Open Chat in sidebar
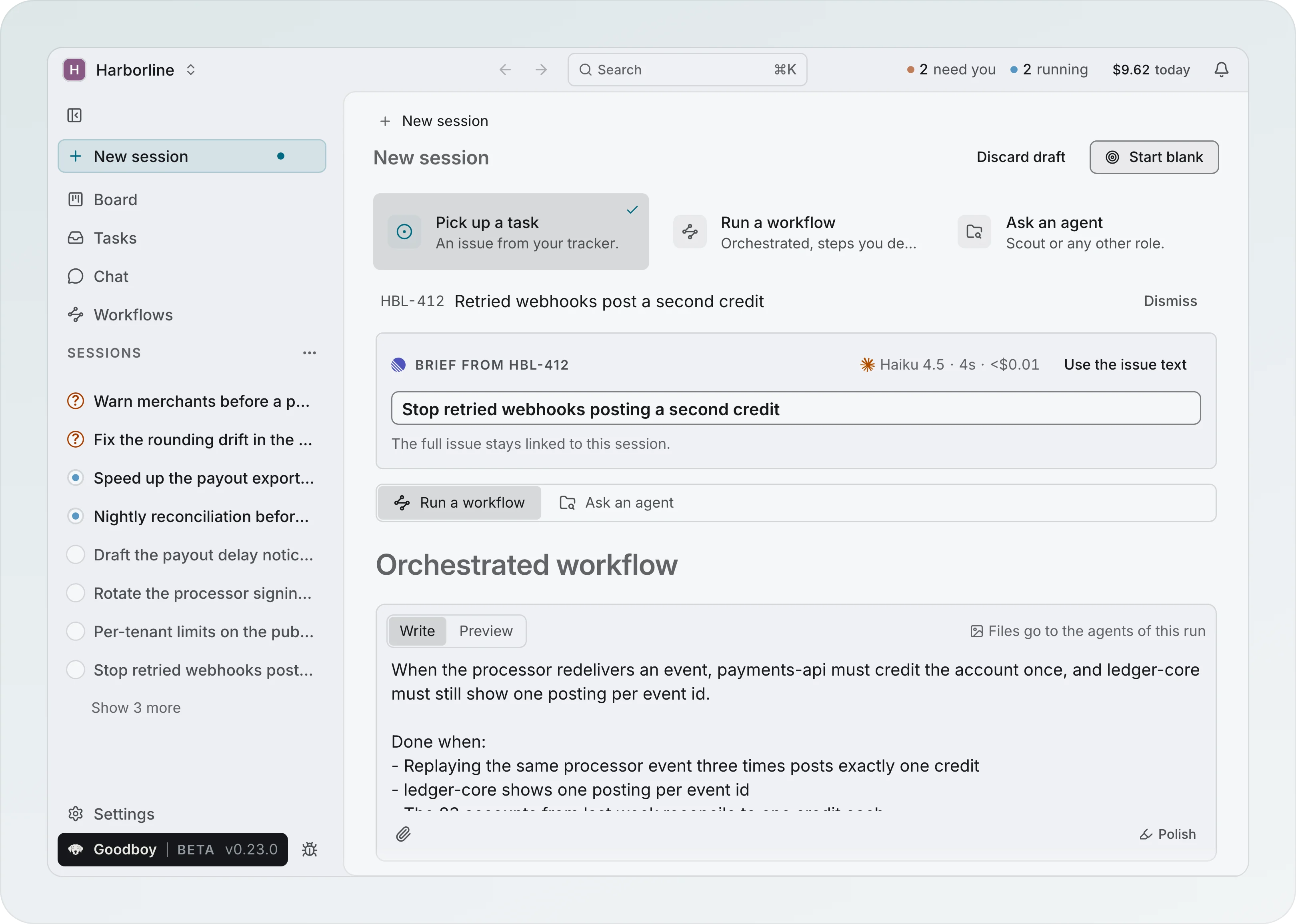This screenshot has width=1296, height=924. click(x=98, y=276)
